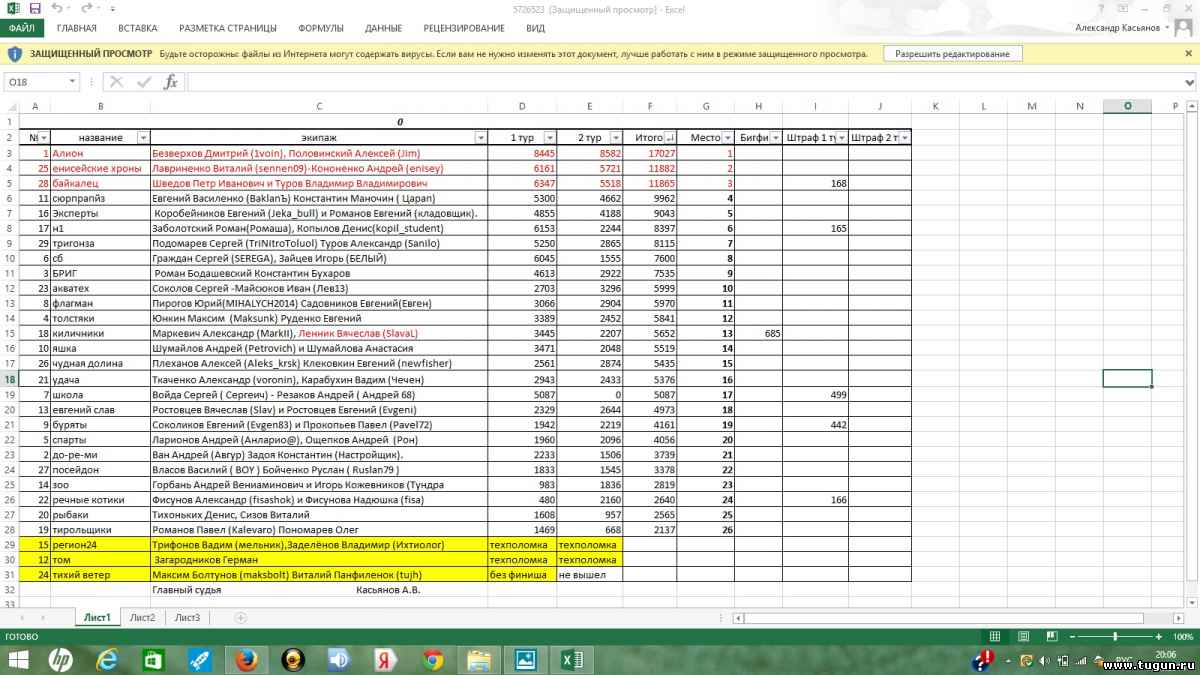Open the ДАННЫЕ ribbon tab
The width and height of the screenshot is (1200, 675).
(x=383, y=28)
